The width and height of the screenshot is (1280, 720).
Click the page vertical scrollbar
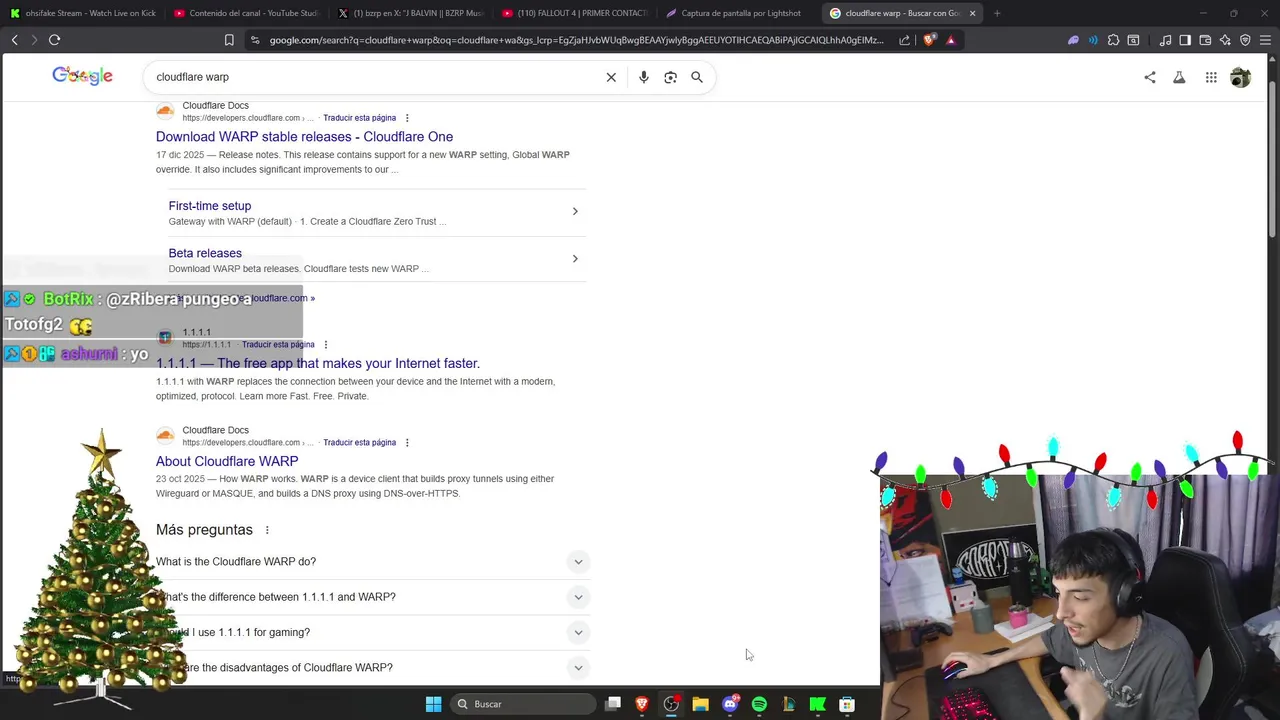[x=1273, y=160]
